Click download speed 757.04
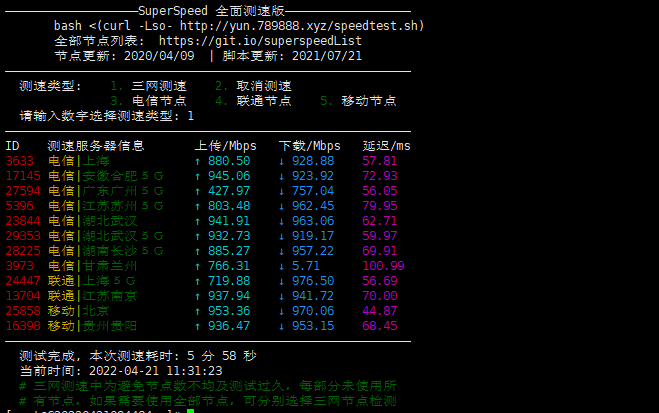This screenshot has width=659, height=413. [x=313, y=191]
